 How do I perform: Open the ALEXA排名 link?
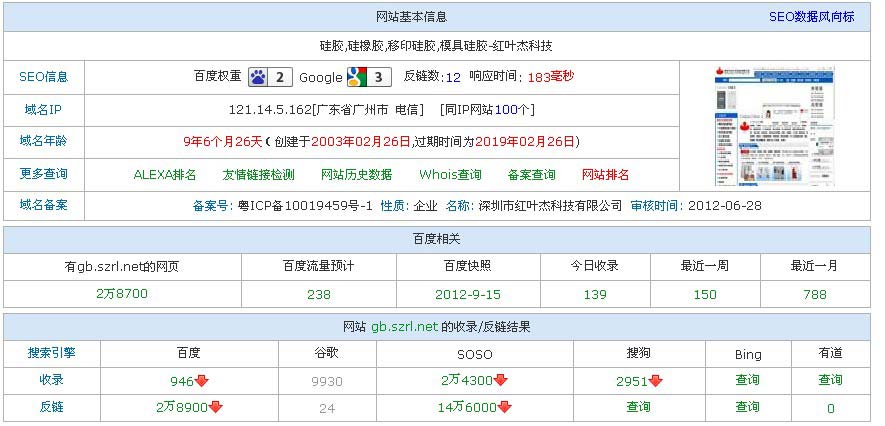(x=165, y=175)
